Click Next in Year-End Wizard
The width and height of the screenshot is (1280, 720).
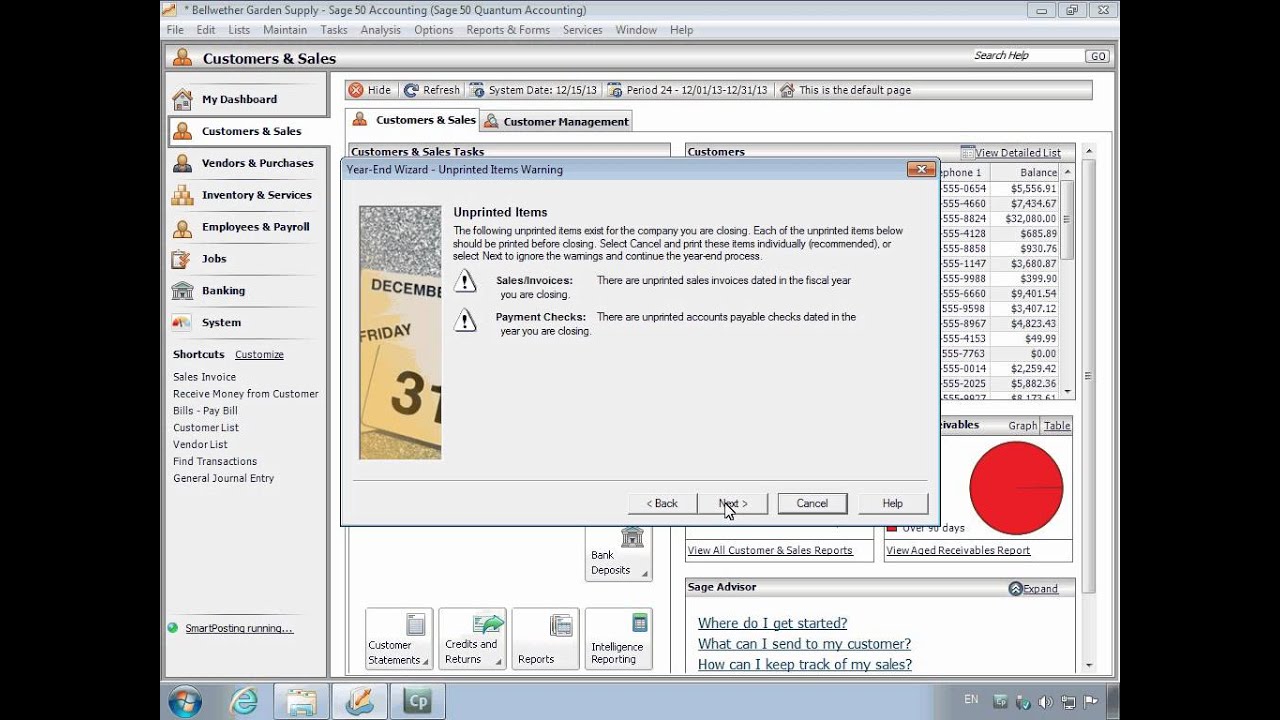(733, 503)
